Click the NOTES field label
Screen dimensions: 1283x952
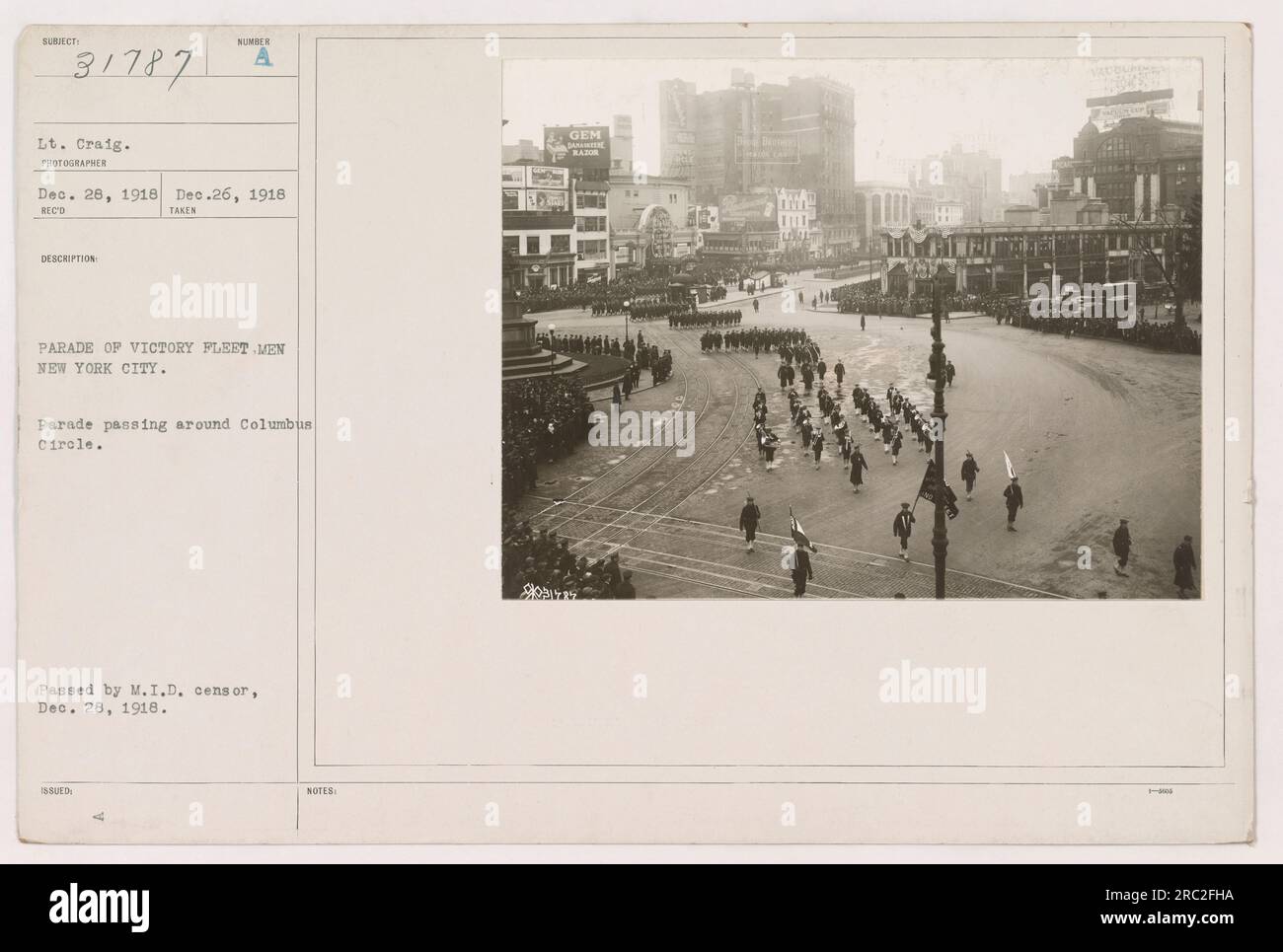[x=323, y=791]
